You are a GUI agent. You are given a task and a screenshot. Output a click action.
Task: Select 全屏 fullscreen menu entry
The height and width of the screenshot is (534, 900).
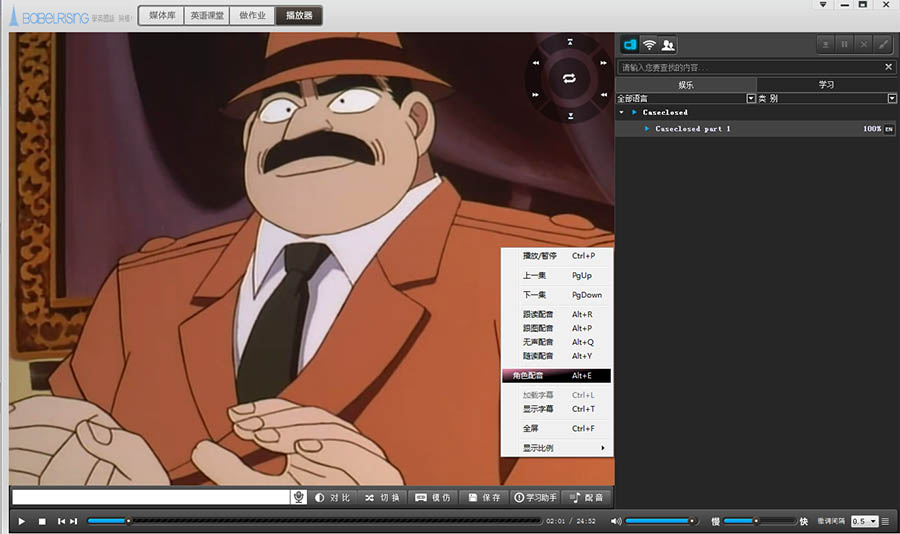click(557, 428)
